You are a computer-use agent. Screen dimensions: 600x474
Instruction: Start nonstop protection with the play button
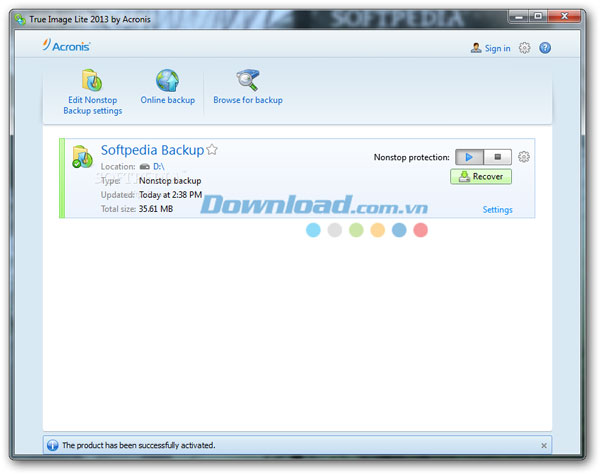click(x=469, y=157)
